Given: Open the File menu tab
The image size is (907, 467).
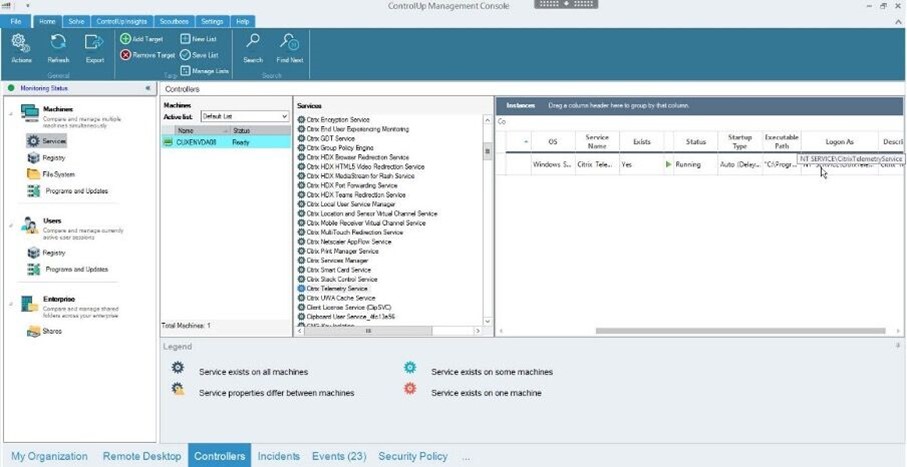Looking at the screenshot, I should tap(16, 21).
